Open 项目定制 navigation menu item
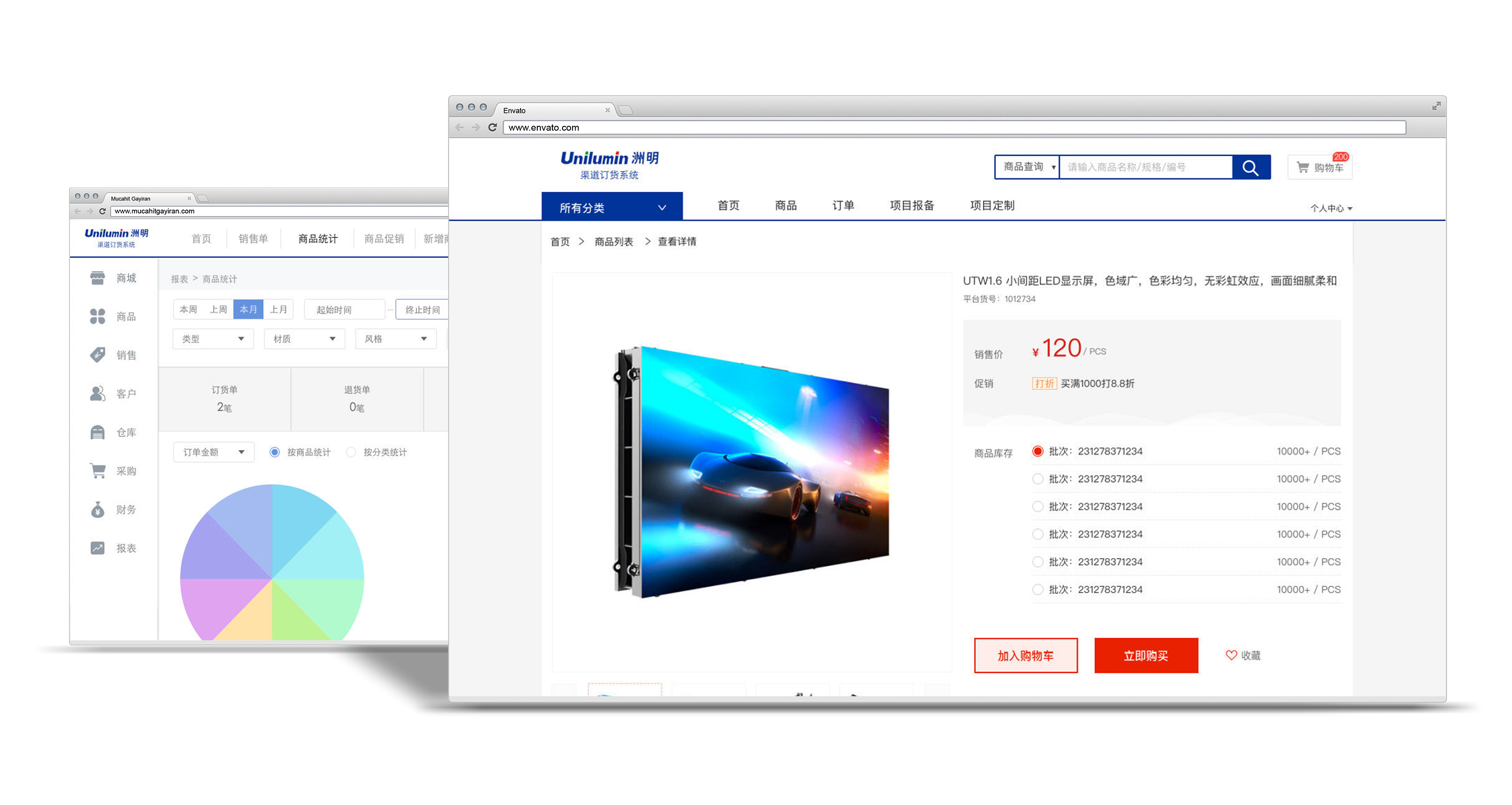Viewport: 1512px width, 805px height. pos(992,206)
